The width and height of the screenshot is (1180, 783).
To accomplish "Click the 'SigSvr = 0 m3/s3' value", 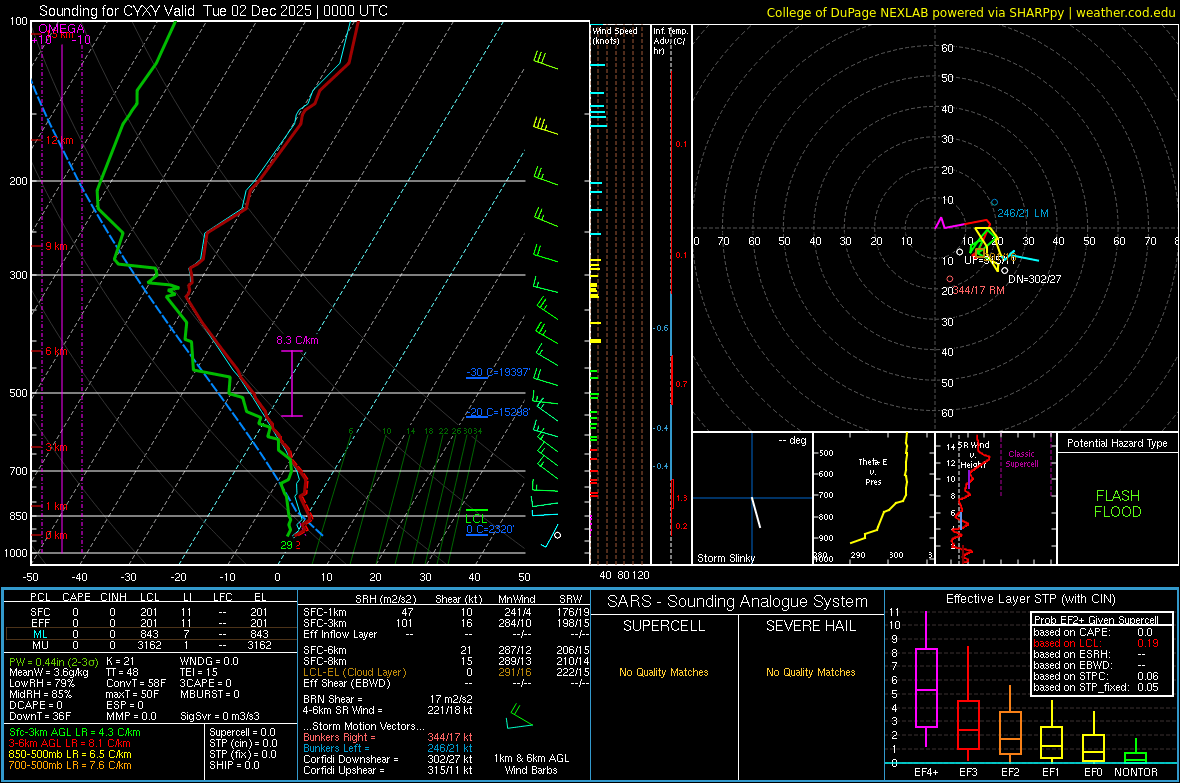I will click(220, 716).
